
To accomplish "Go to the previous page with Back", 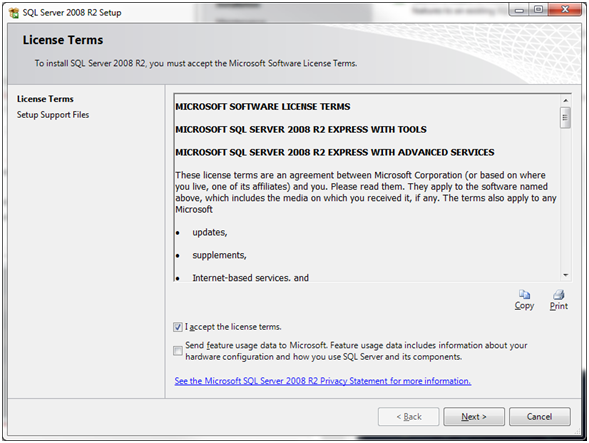I will [x=409, y=416].
